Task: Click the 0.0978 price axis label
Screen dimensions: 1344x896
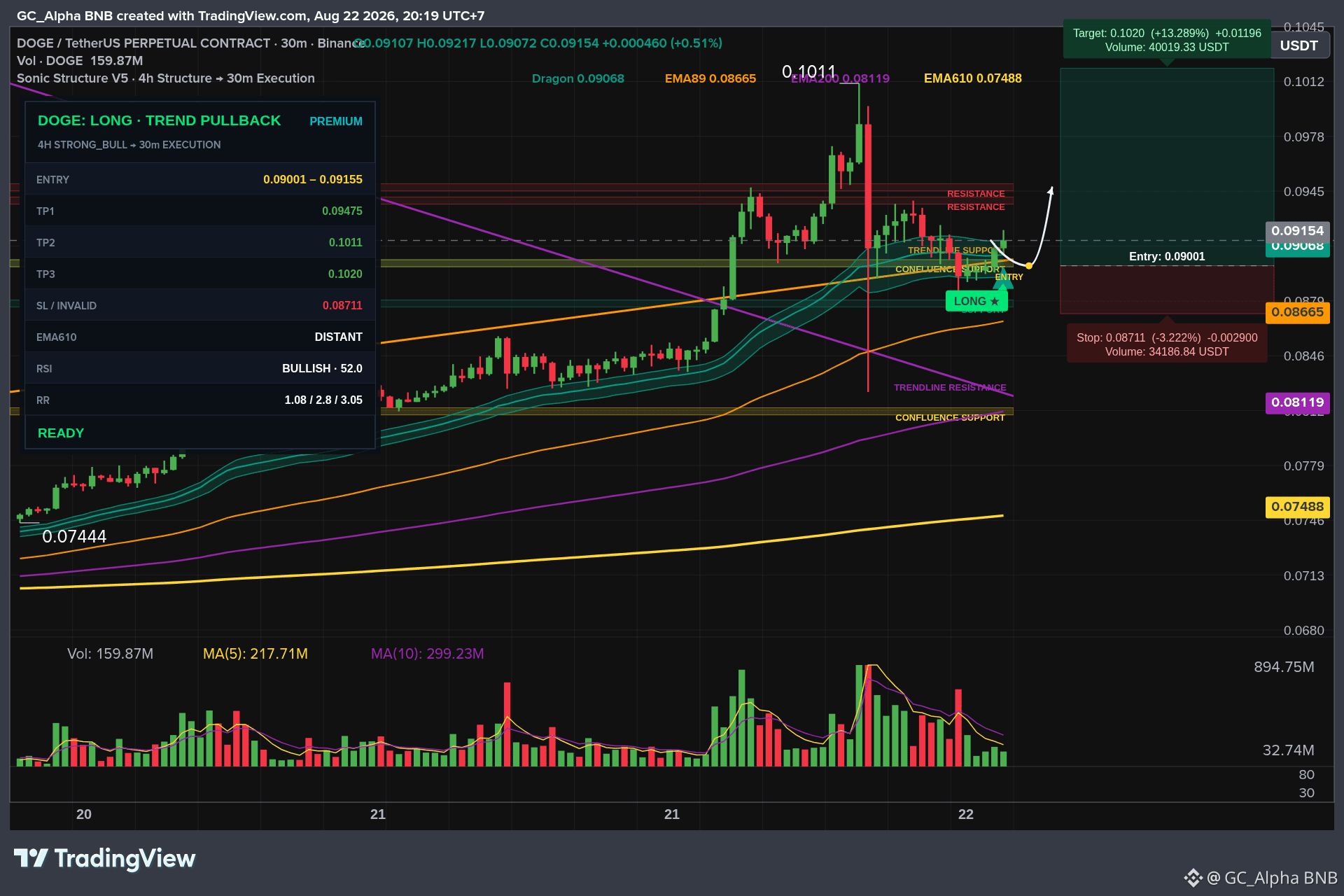Action: click(1303, 136)
